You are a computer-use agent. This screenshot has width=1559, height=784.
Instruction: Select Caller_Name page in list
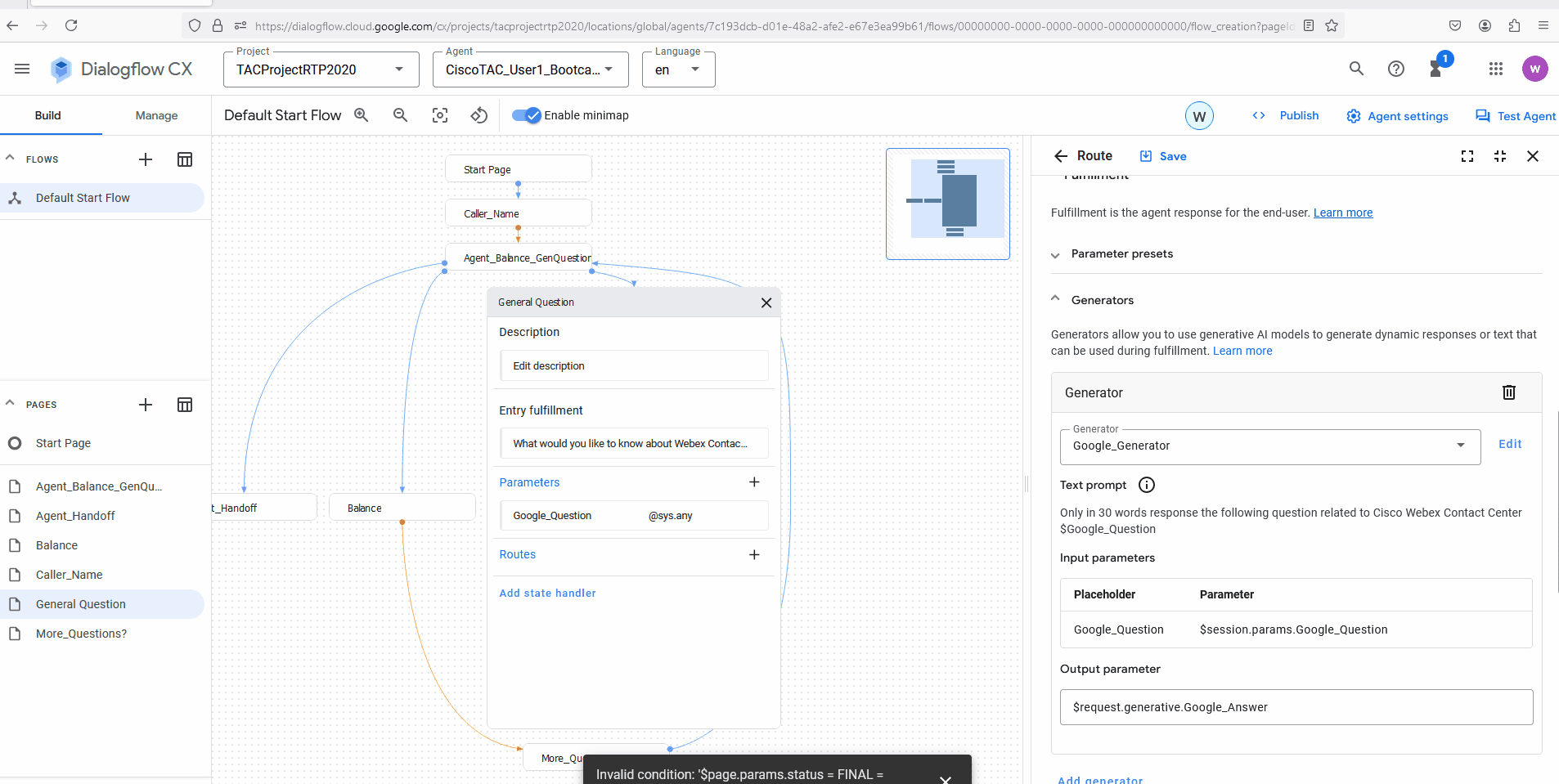102,575
